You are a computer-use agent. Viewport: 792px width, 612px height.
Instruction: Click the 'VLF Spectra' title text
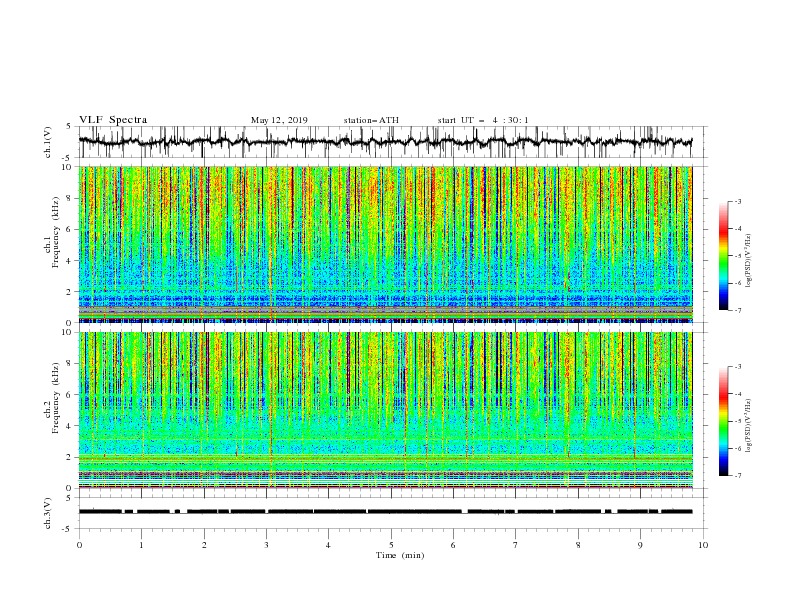pyautogui.click(x=113, y=120)
